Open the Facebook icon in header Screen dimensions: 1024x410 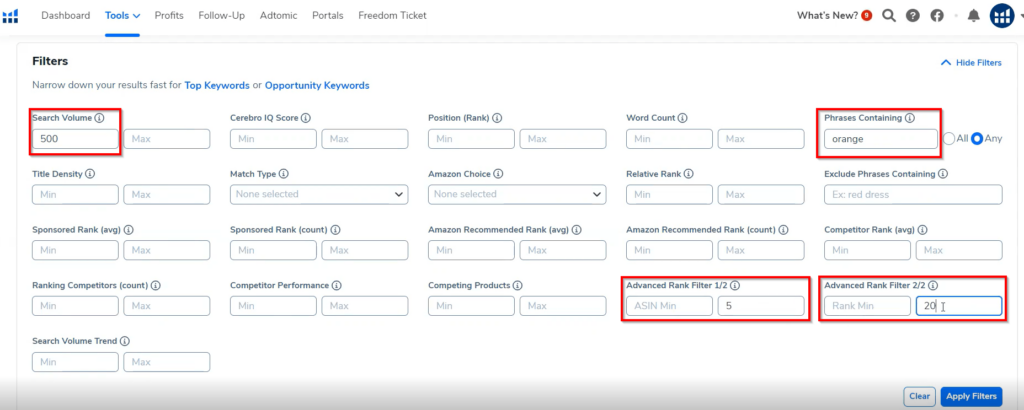point(937,16)
